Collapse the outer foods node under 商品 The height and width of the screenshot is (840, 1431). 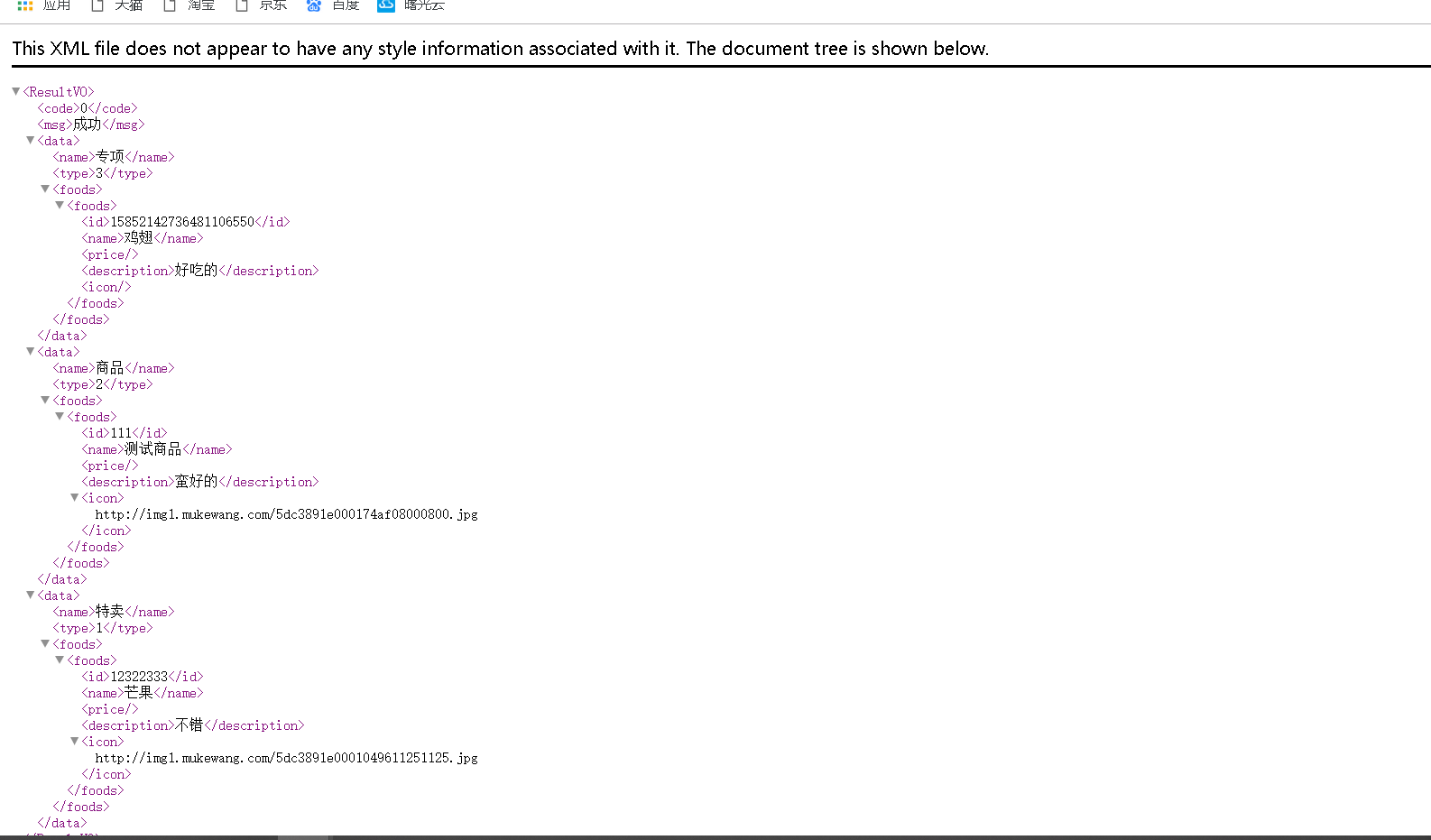[x=44, y=400]
